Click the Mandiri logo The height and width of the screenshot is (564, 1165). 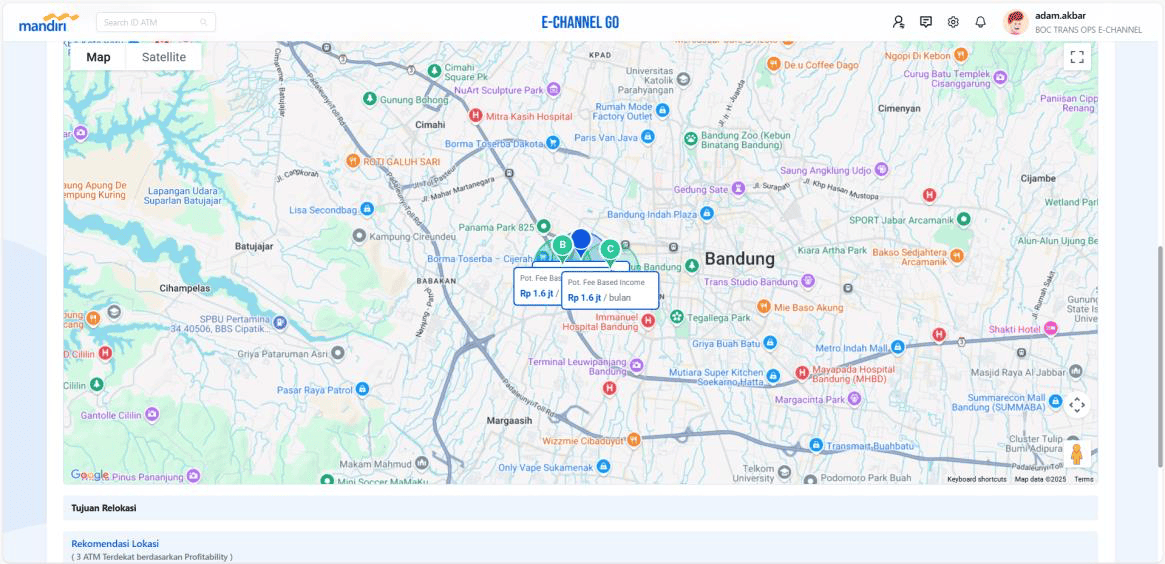pos(49,22)
